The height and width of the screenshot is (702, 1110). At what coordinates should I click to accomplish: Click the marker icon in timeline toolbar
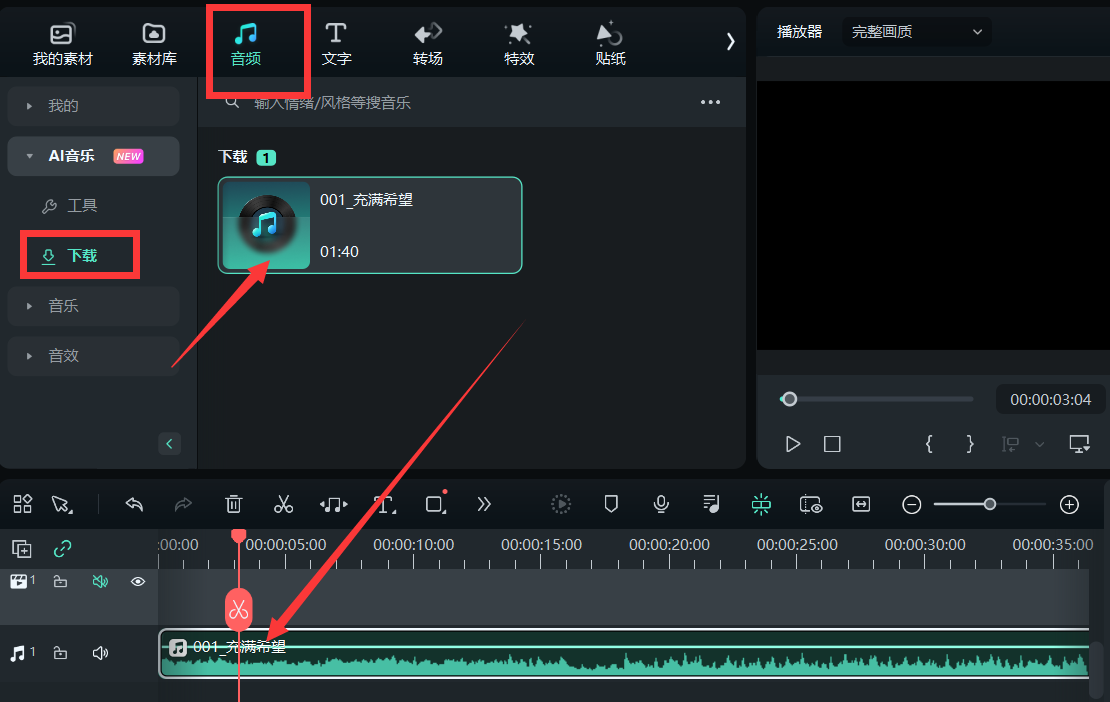click(611, 504)
